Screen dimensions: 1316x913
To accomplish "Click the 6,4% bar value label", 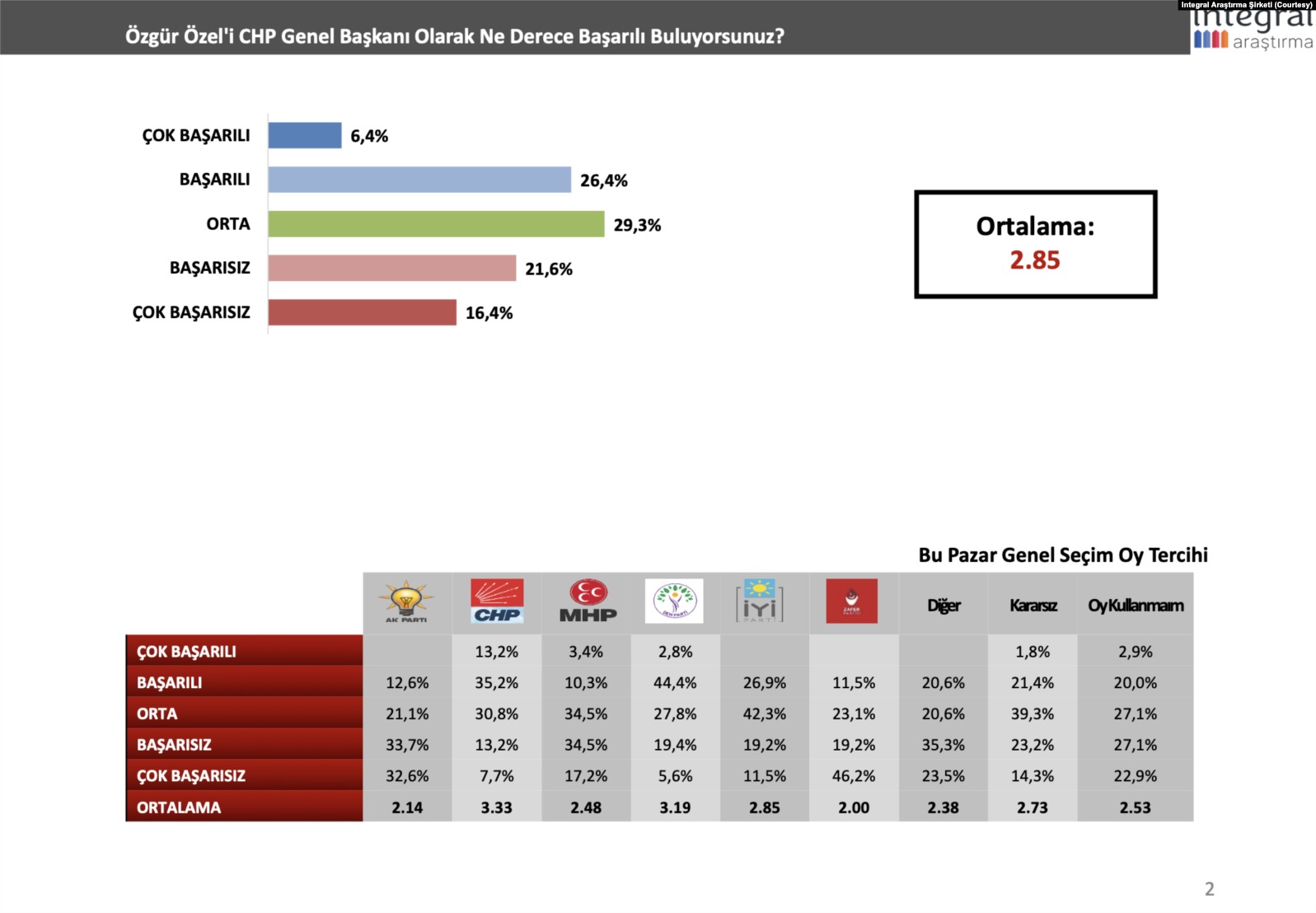I will tap(369, 136).
